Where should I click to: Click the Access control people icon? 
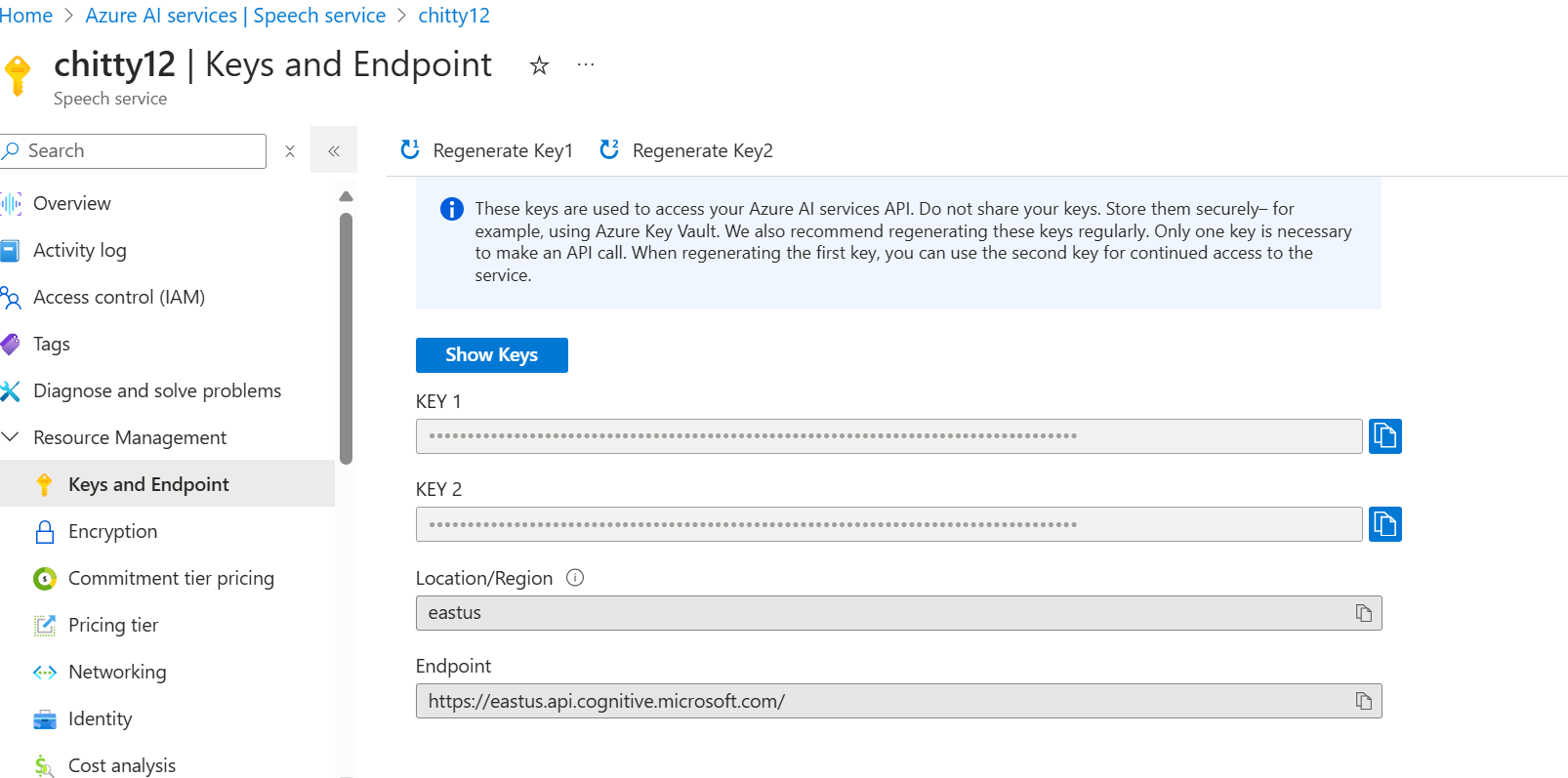(x=11, y=298)
